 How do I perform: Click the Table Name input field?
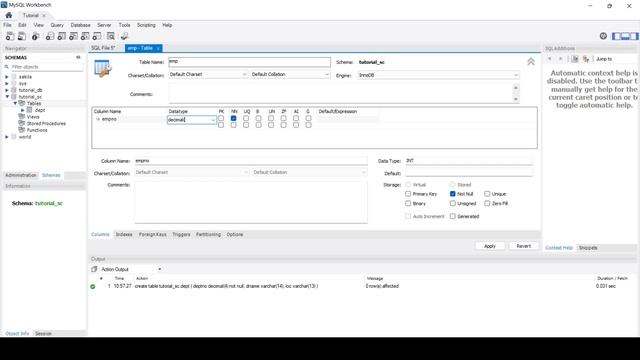[249, 62]
